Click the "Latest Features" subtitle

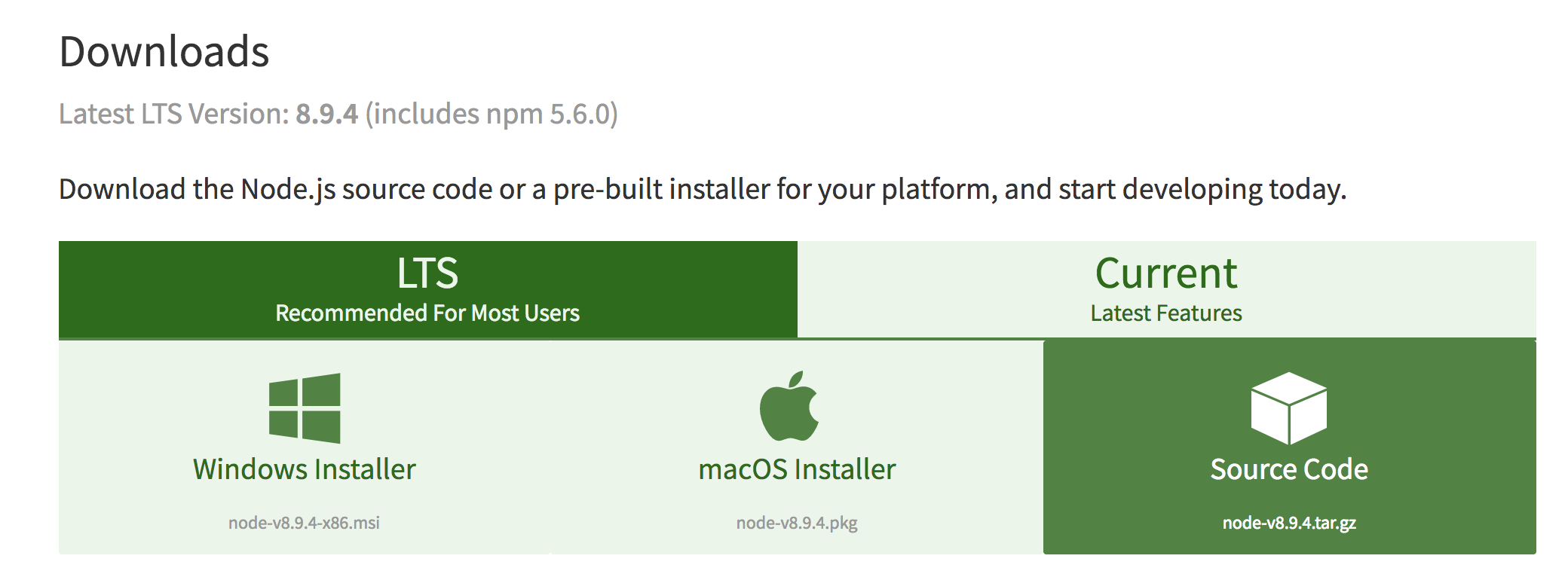point(1166,313)
